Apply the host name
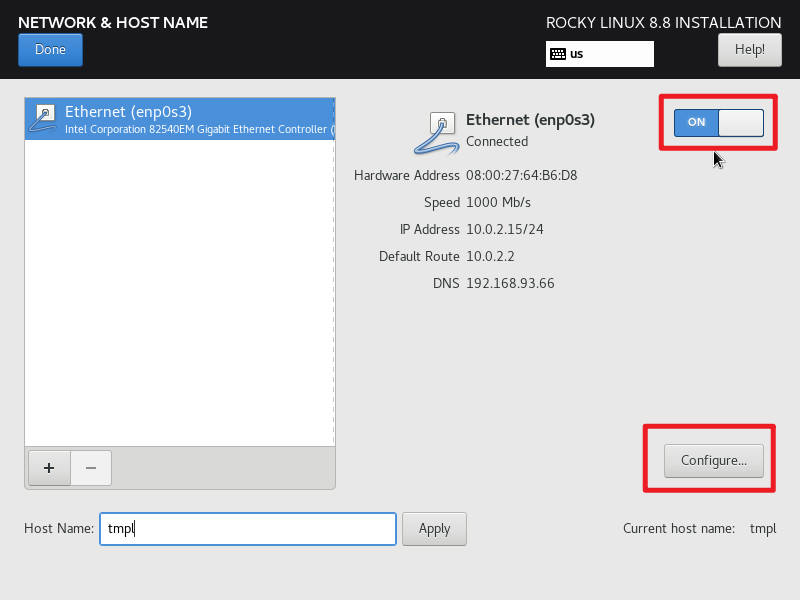 (x=434, y=529)
